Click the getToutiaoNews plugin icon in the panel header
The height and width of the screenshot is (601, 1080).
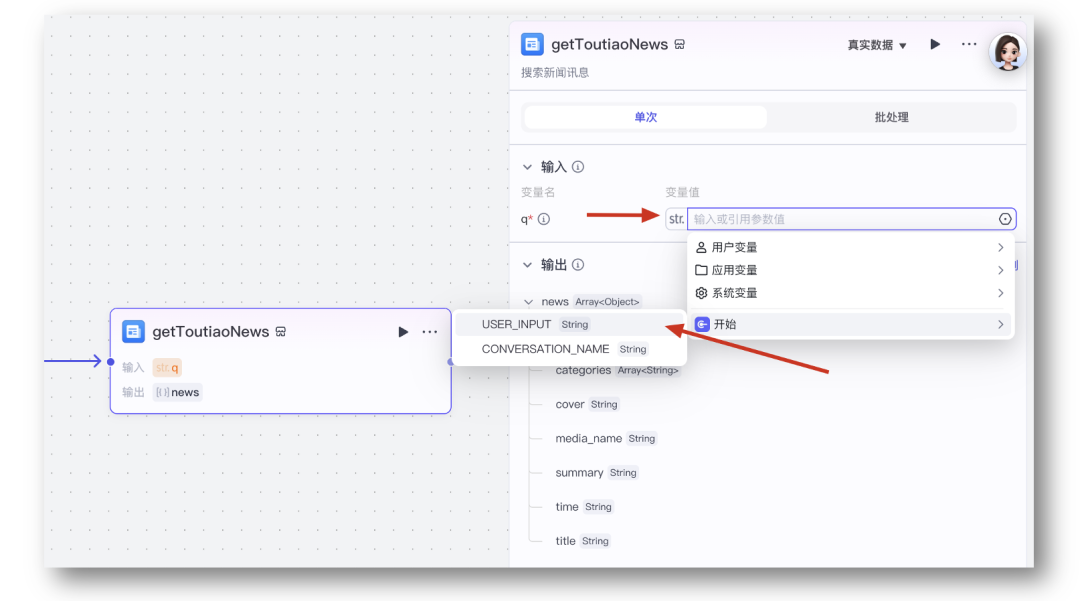tap(532, 45)
